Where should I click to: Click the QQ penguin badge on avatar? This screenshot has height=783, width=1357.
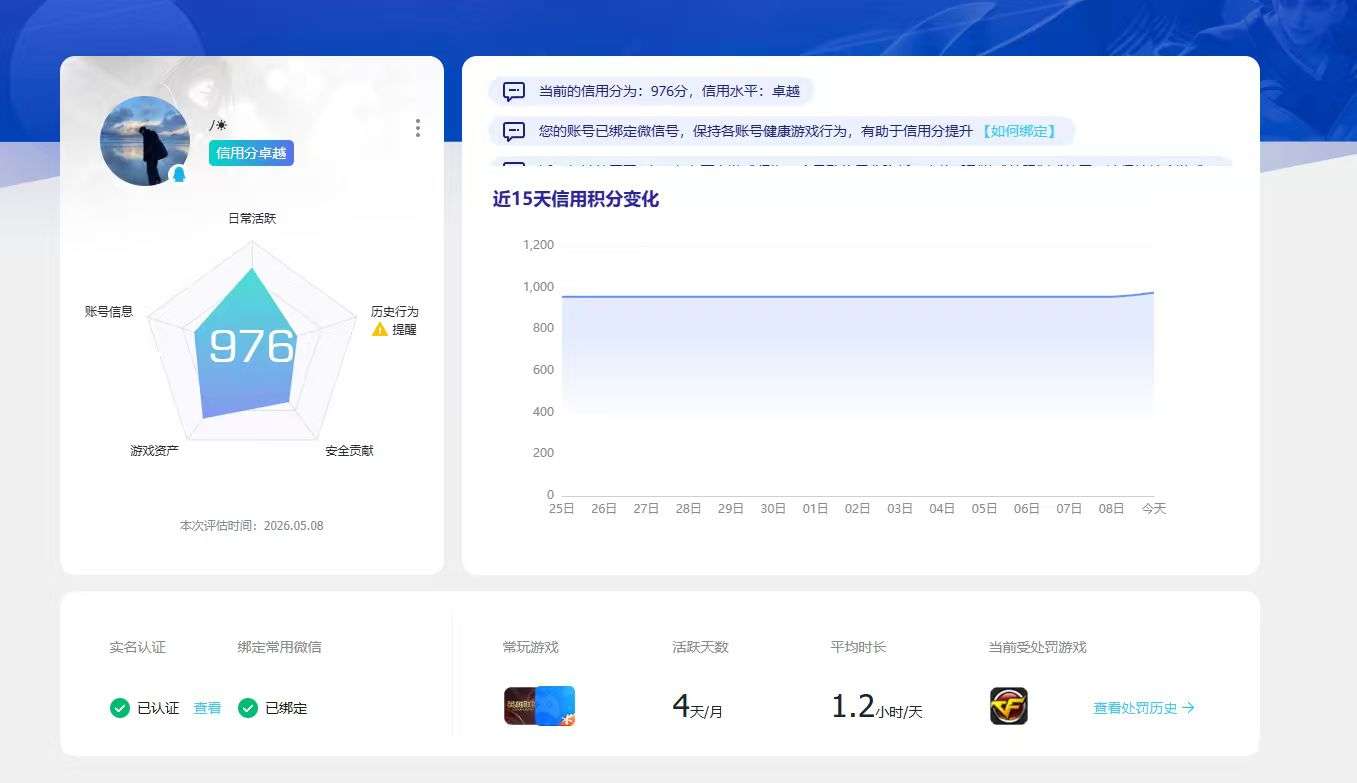(179, 174)
